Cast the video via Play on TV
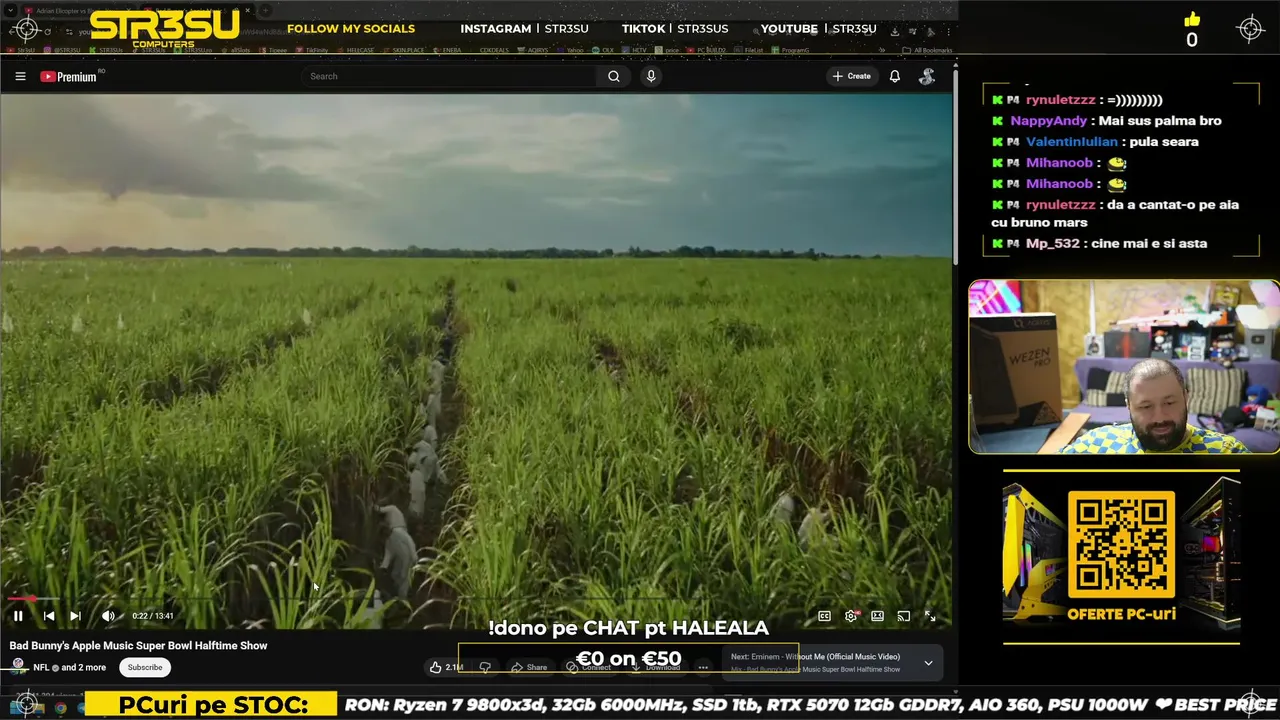The width and height of the screenshot is (1280, 720). (903, 616)
